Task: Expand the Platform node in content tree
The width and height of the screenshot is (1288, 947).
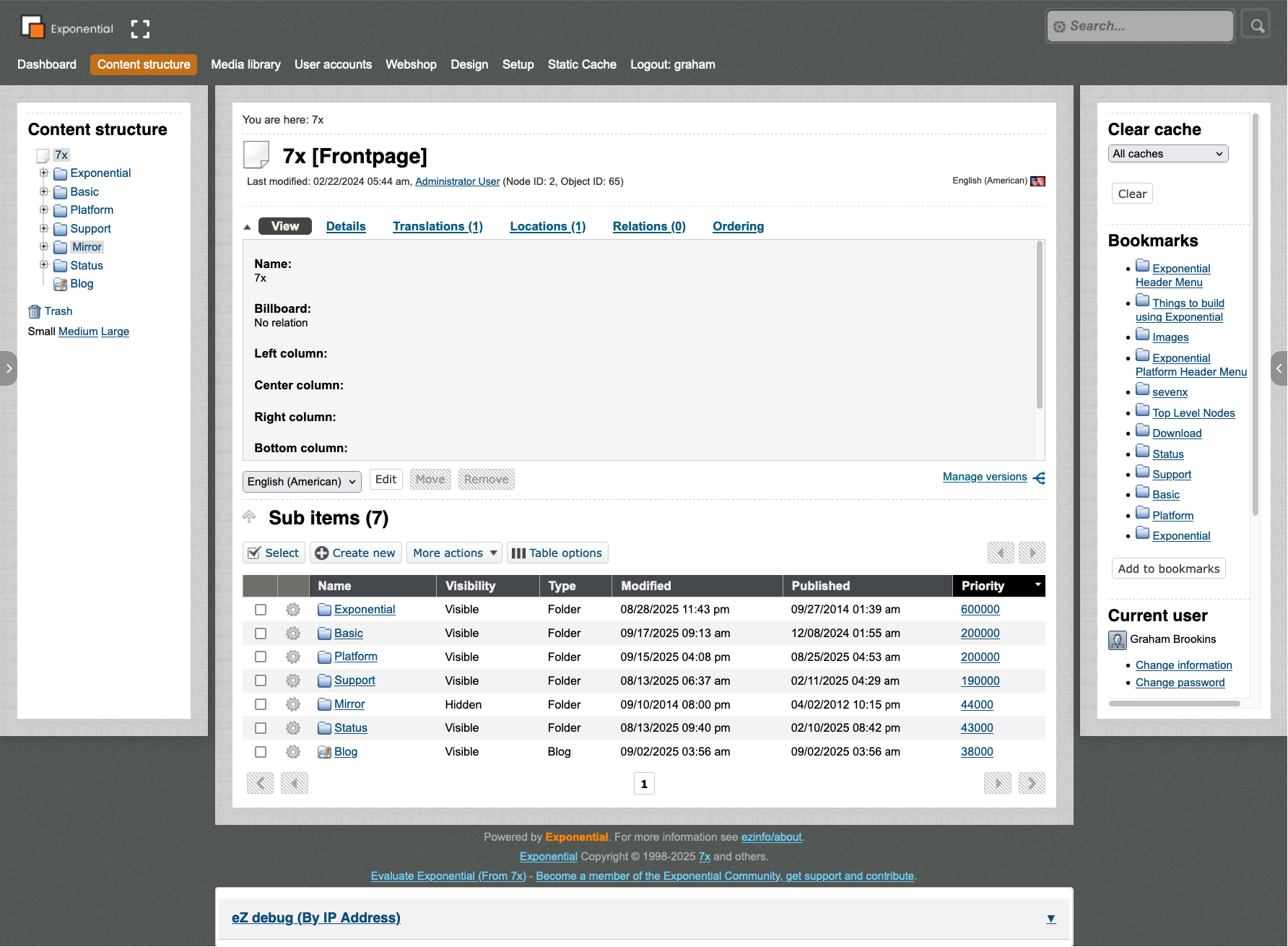Action: [44, 210]
